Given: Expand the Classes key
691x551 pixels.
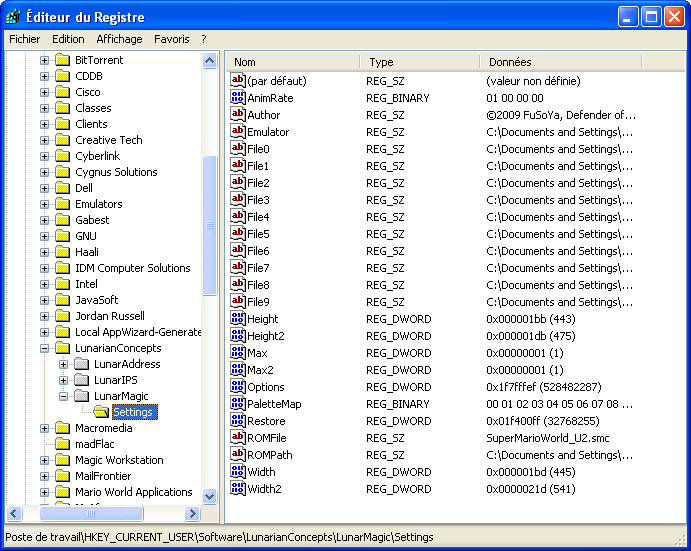Looking at the screenshot, I should pos(44,108).
